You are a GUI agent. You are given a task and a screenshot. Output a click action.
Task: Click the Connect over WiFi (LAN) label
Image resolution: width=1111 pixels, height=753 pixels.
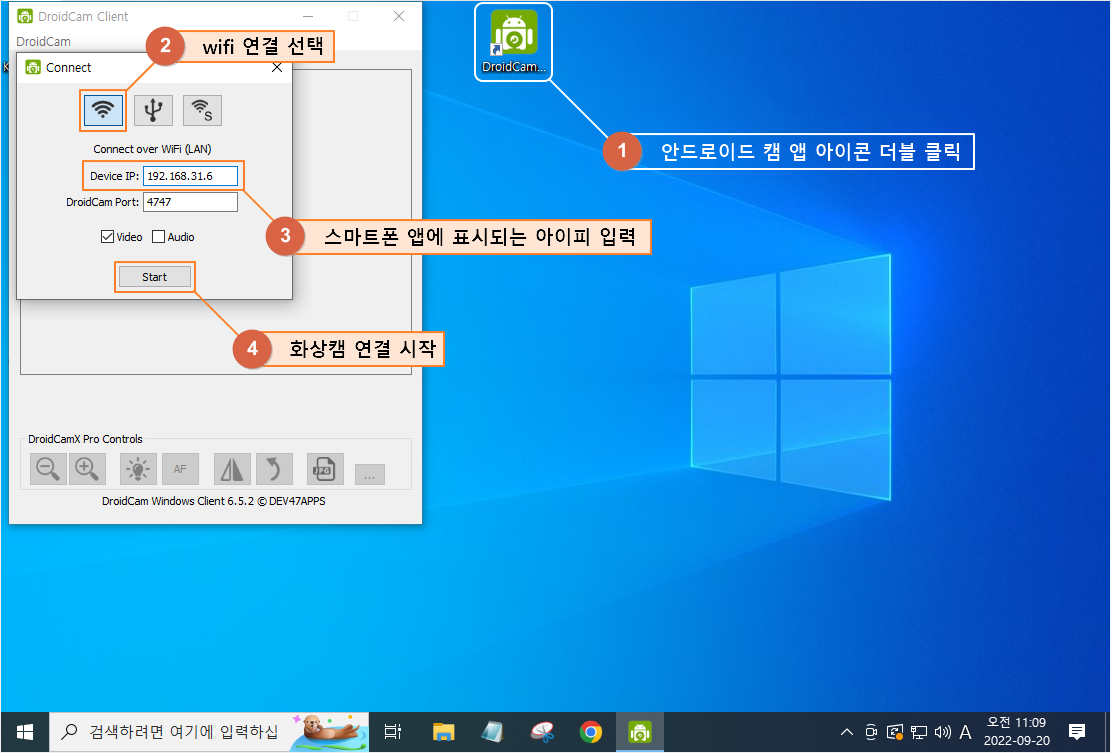click(152, 149)
